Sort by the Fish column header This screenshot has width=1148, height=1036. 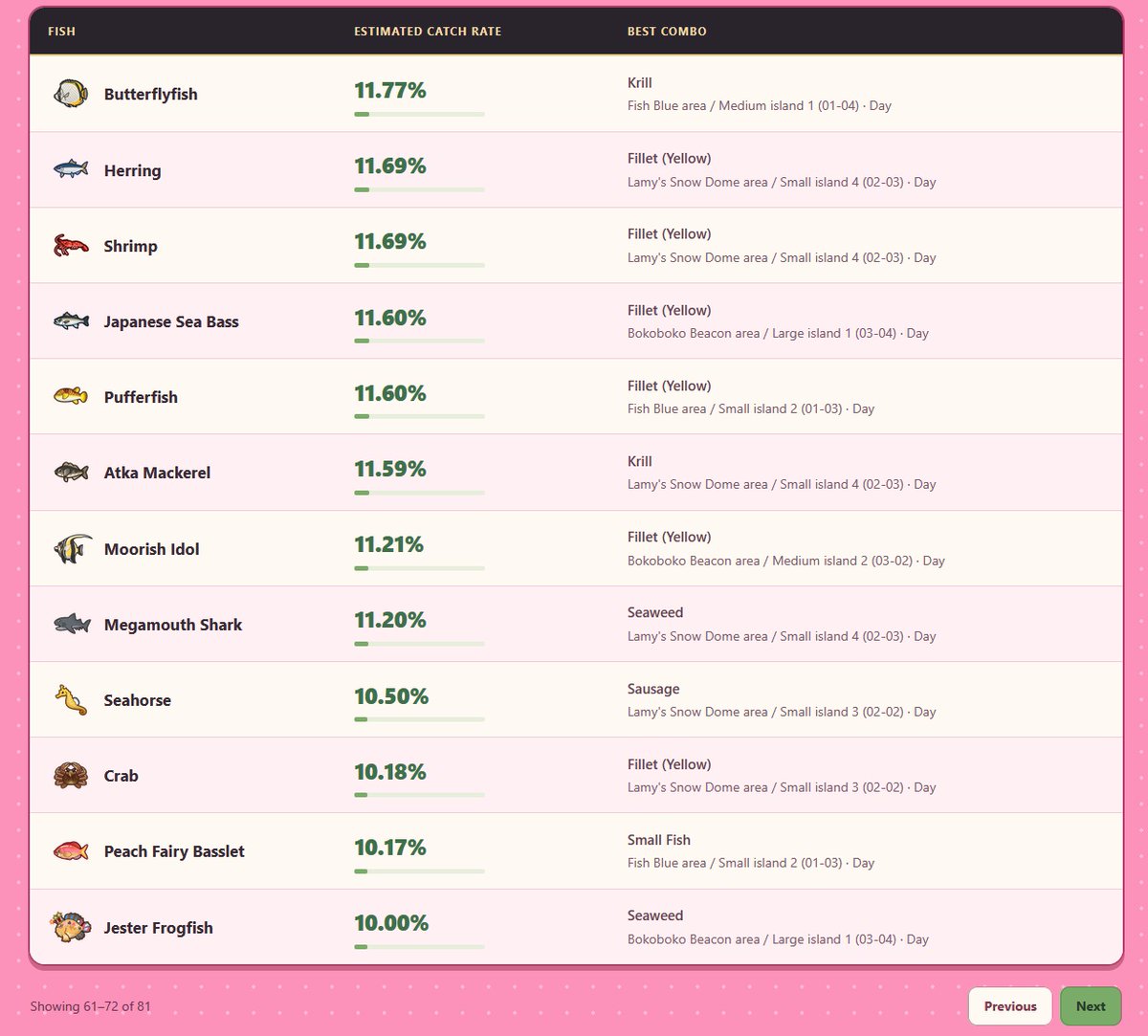[x=61, y=32]
